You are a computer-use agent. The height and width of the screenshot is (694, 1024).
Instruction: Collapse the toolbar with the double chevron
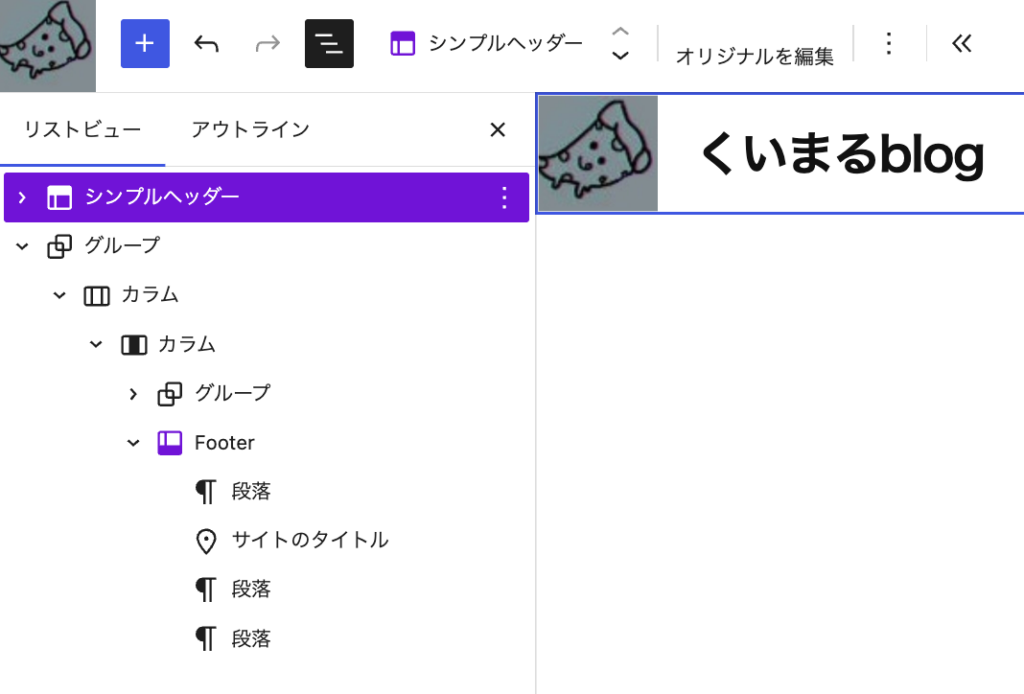point(961,44)
